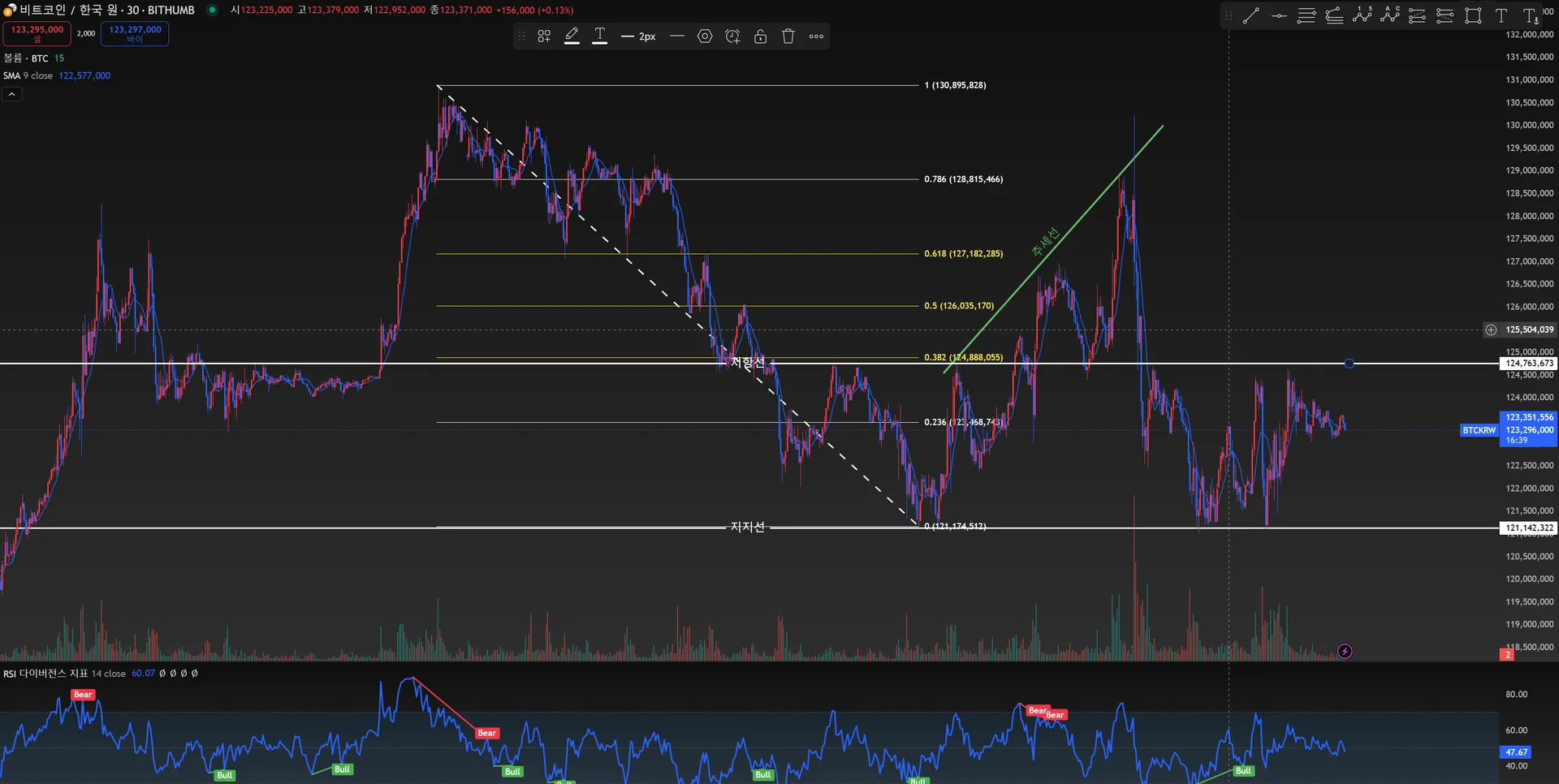Image resolution: width=1559 pixels, height=784 pixels.
Task: Select the Elliott Impulse Wave 1-5 tool
Action: 1362,15
